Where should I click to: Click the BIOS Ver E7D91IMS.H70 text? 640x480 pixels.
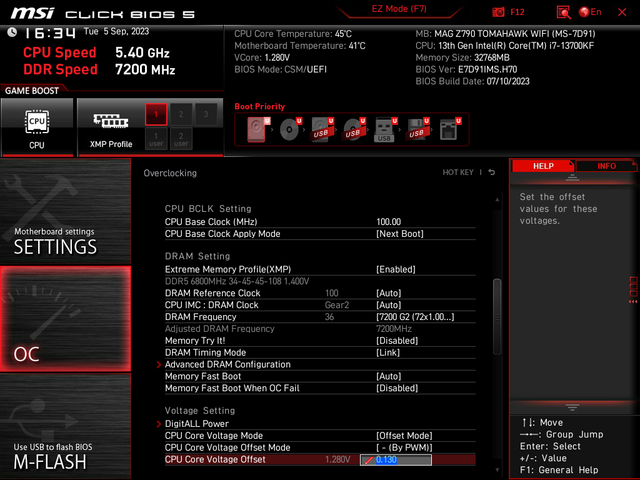tap(466, 69)
